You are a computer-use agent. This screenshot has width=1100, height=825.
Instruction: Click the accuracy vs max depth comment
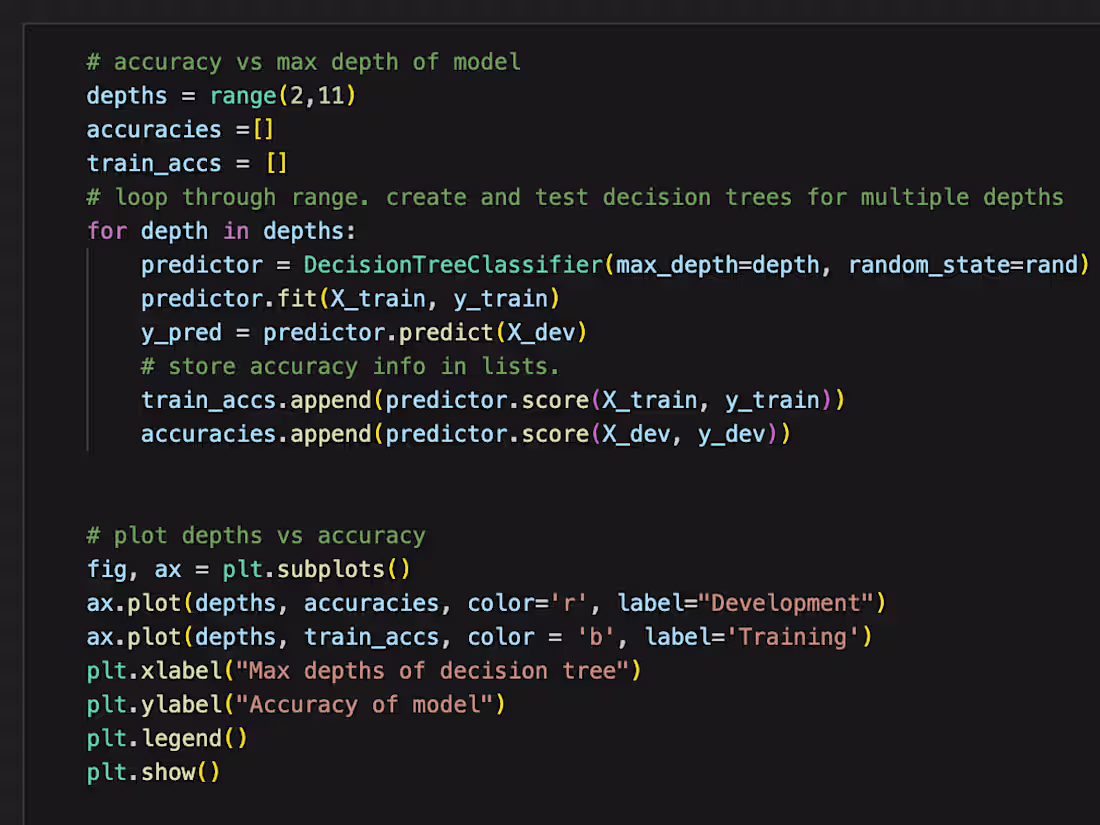point(300,61)
